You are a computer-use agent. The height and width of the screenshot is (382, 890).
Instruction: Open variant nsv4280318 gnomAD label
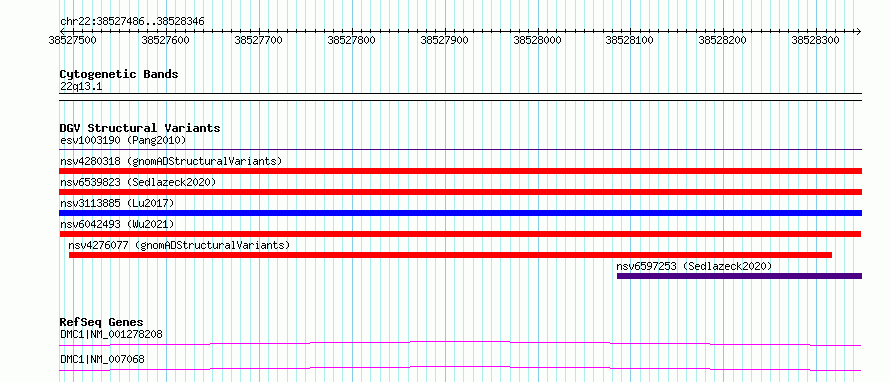pos(171,161)
